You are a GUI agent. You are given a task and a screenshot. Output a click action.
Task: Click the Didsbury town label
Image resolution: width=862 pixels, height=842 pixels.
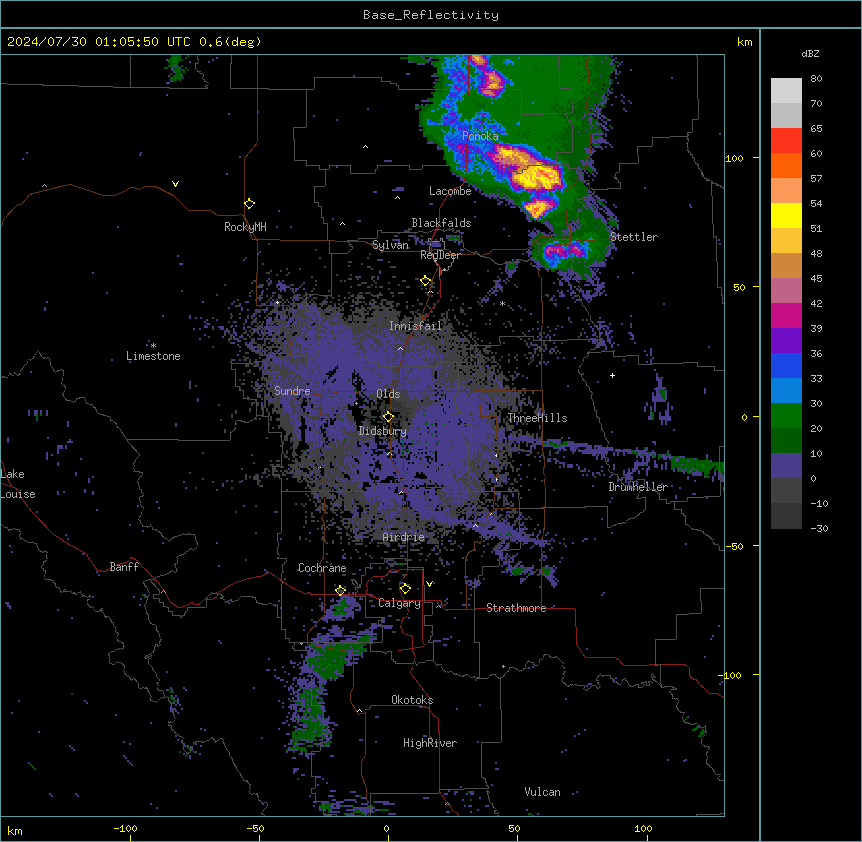coord(383,431)
